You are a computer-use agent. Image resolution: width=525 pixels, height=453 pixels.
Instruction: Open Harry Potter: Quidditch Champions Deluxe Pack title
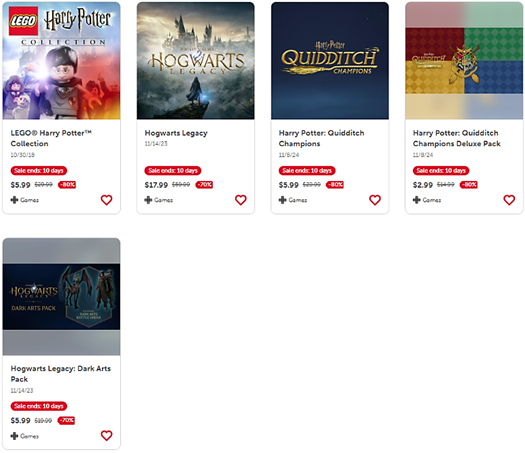point(456,138)
